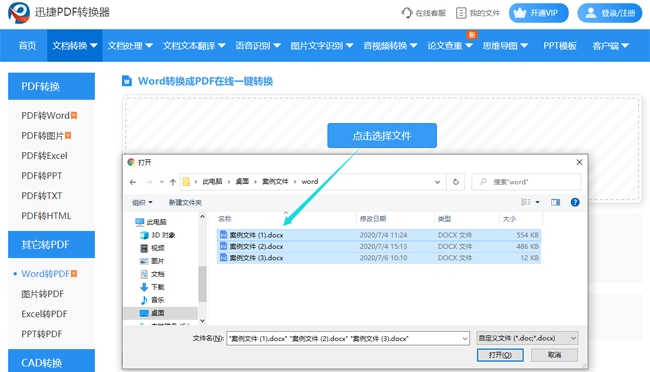Expand the address bar history chevron
650x372 pixels.
437,182
